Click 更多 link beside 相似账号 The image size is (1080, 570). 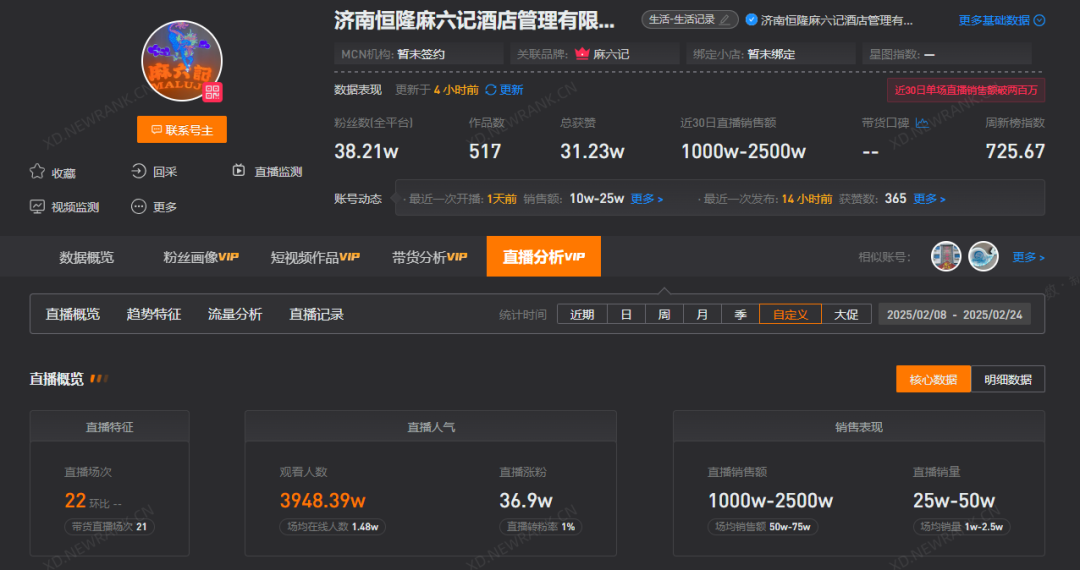coord(1028,257)
